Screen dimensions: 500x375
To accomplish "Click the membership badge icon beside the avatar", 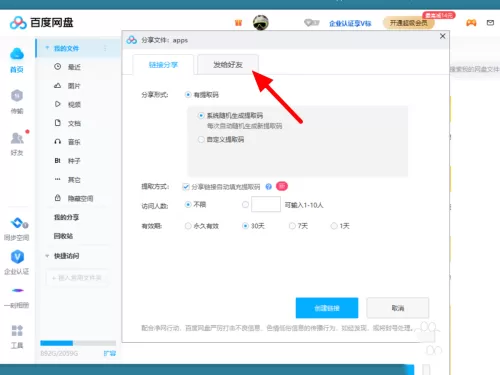I will click(311, 23).
